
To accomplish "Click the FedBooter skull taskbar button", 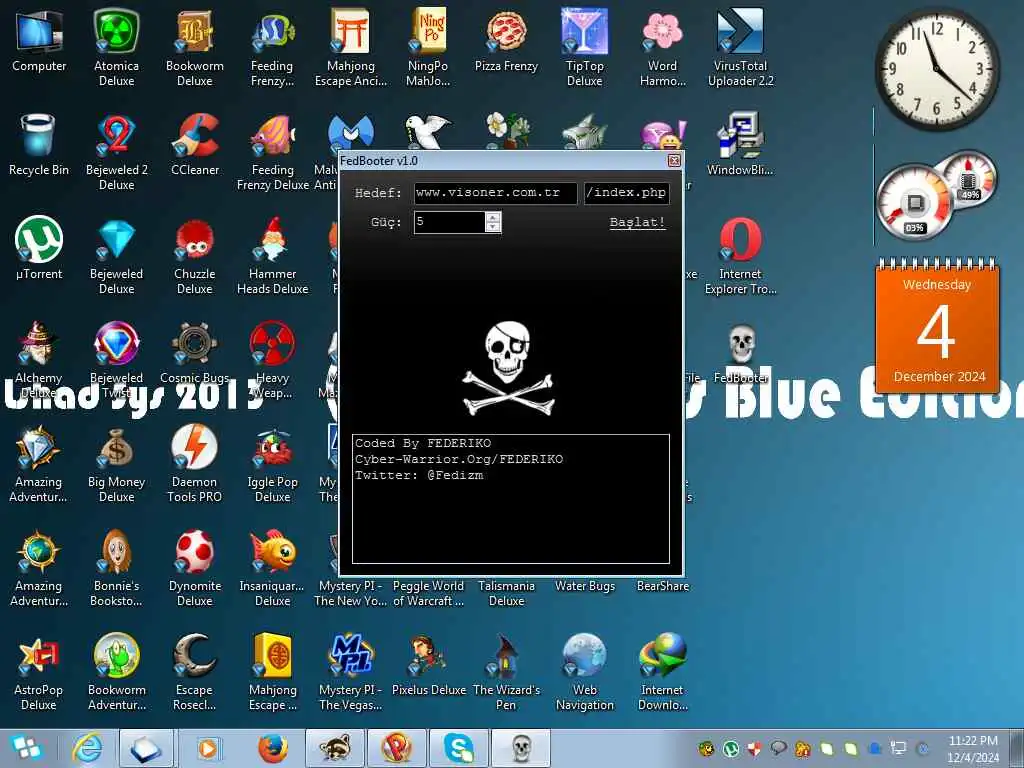I will pos(521,748).
